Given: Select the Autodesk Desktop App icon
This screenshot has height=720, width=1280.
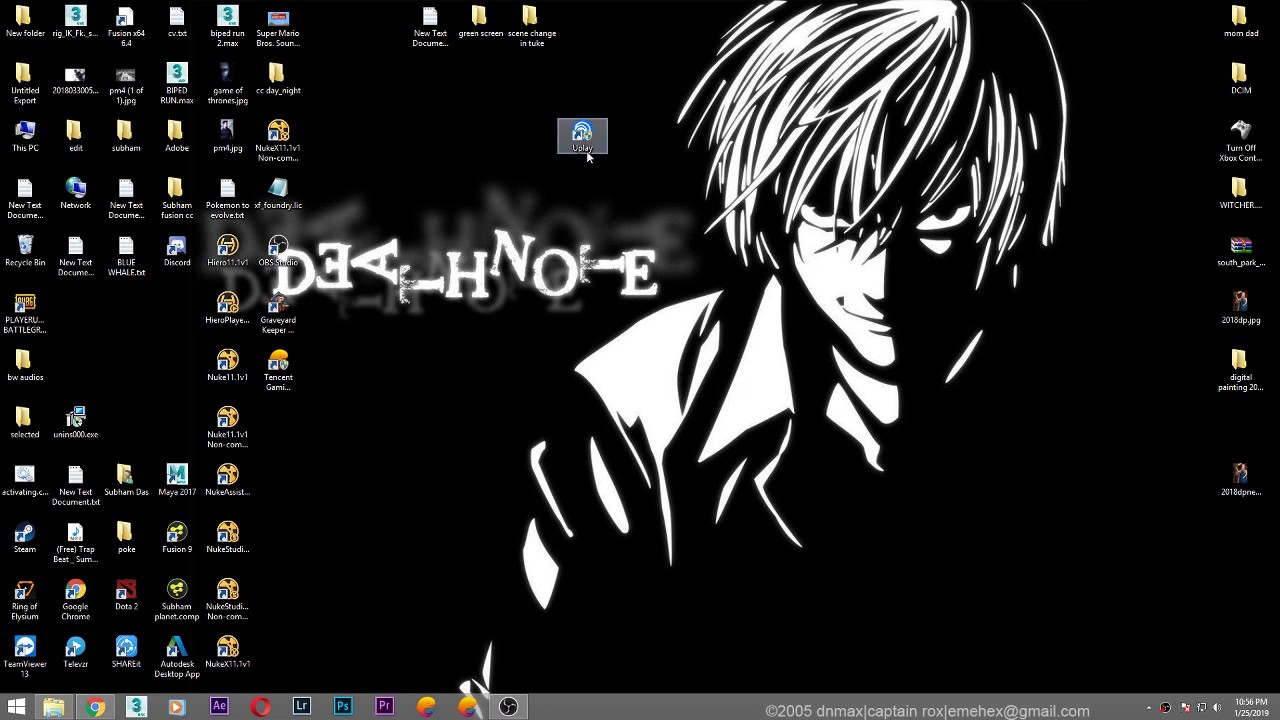Looking at the screenshot, I should (x=177, y=657).
